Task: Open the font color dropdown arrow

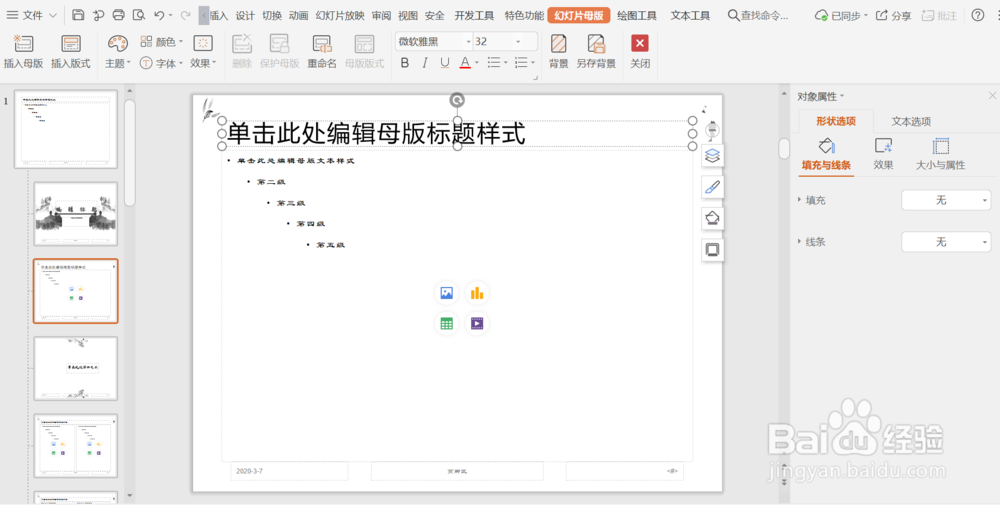Action: 476,62
